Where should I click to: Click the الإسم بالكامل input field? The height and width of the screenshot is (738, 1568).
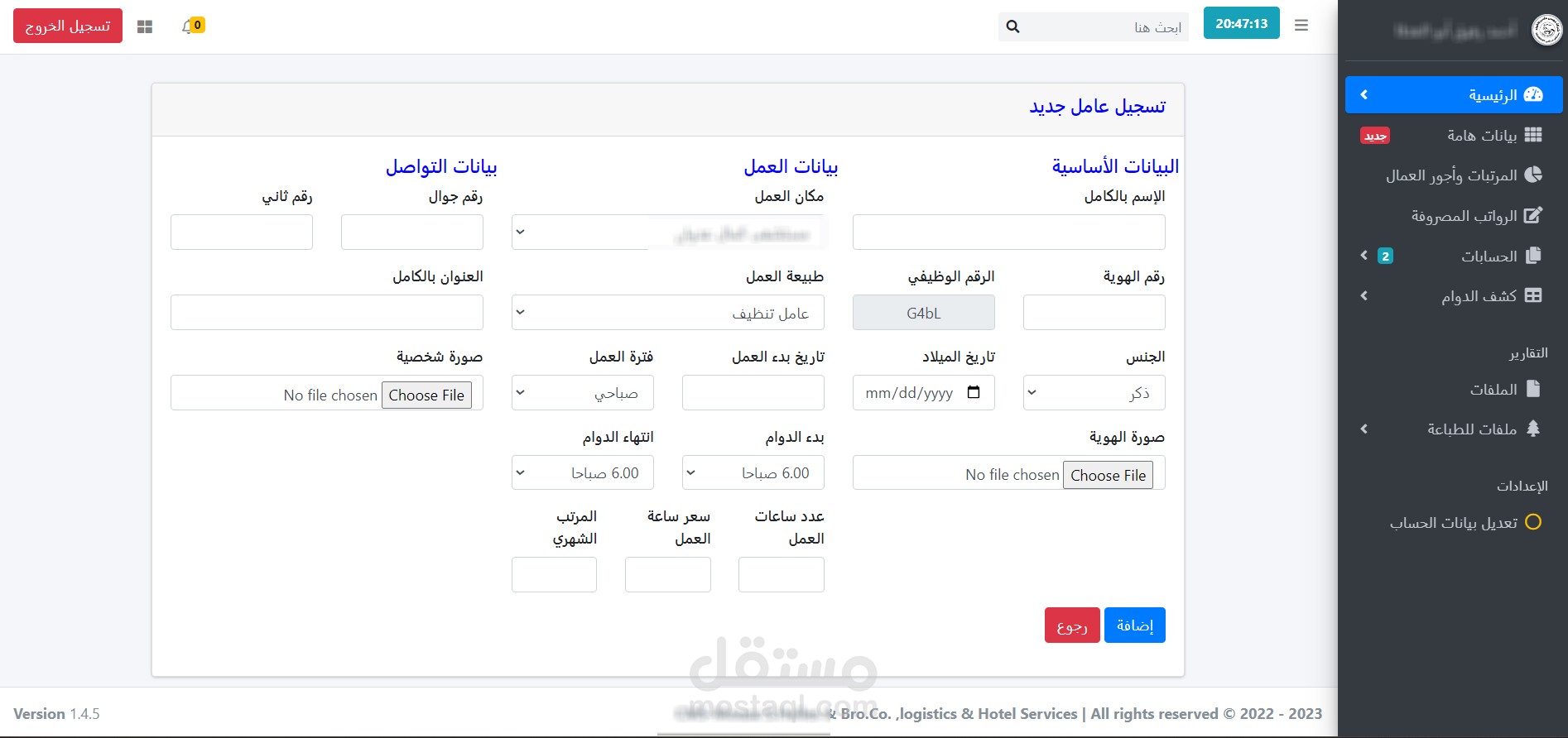point(1009,232)
